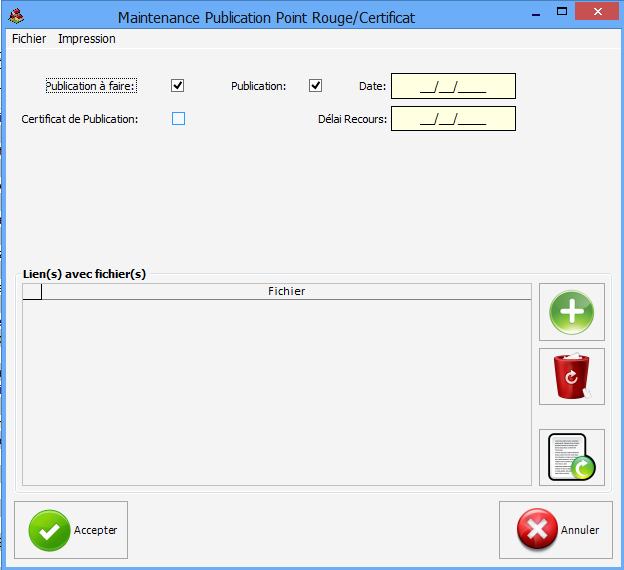624x570 pixels.
Task: Click the Publication à faire label
Action: coord(90,86)
